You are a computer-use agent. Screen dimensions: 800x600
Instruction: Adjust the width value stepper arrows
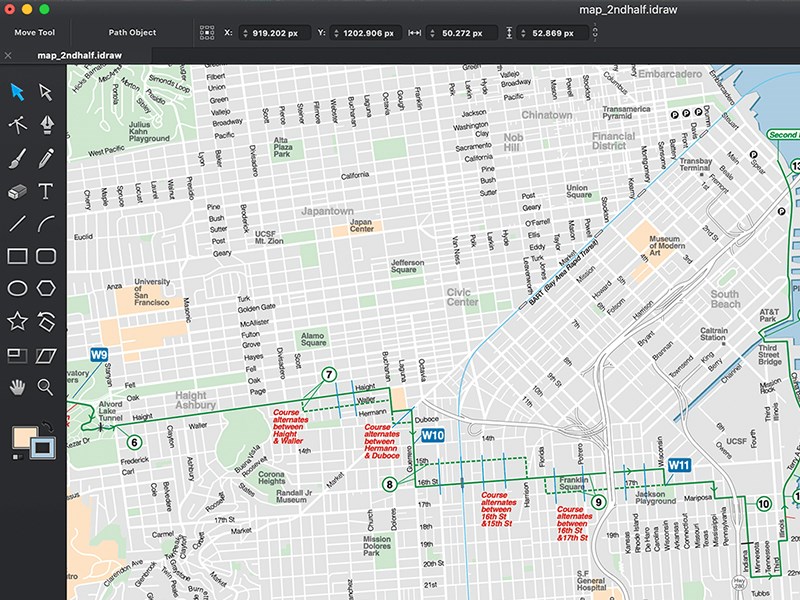click(433, 33)
